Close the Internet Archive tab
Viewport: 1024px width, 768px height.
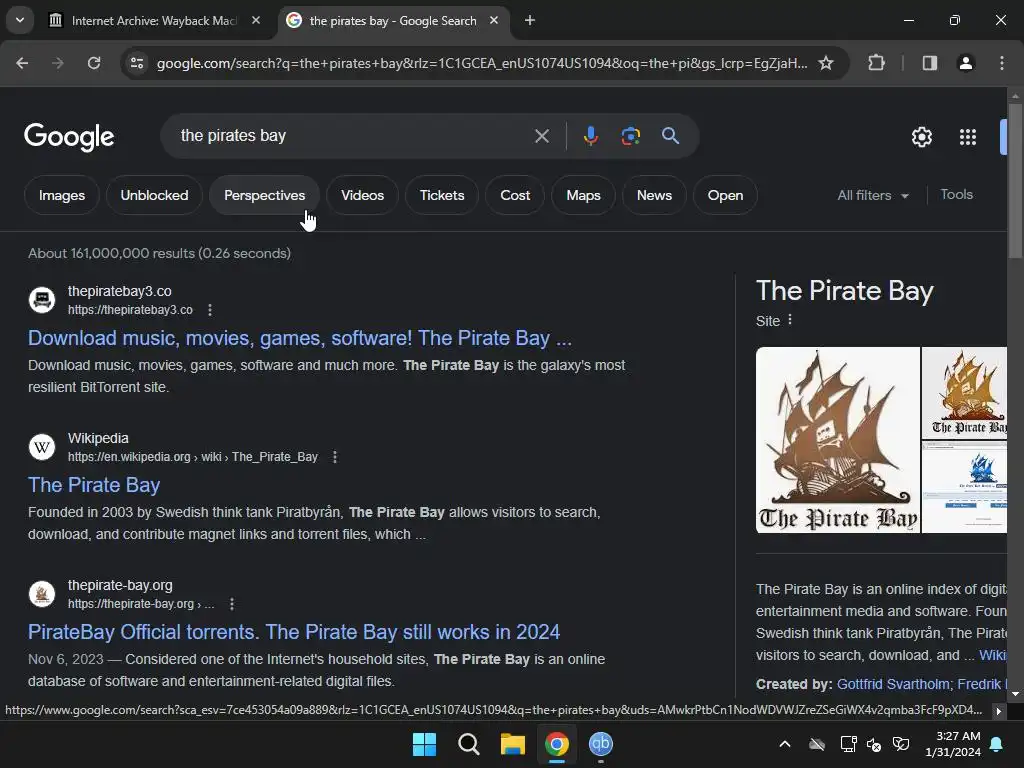pos(256,20)
